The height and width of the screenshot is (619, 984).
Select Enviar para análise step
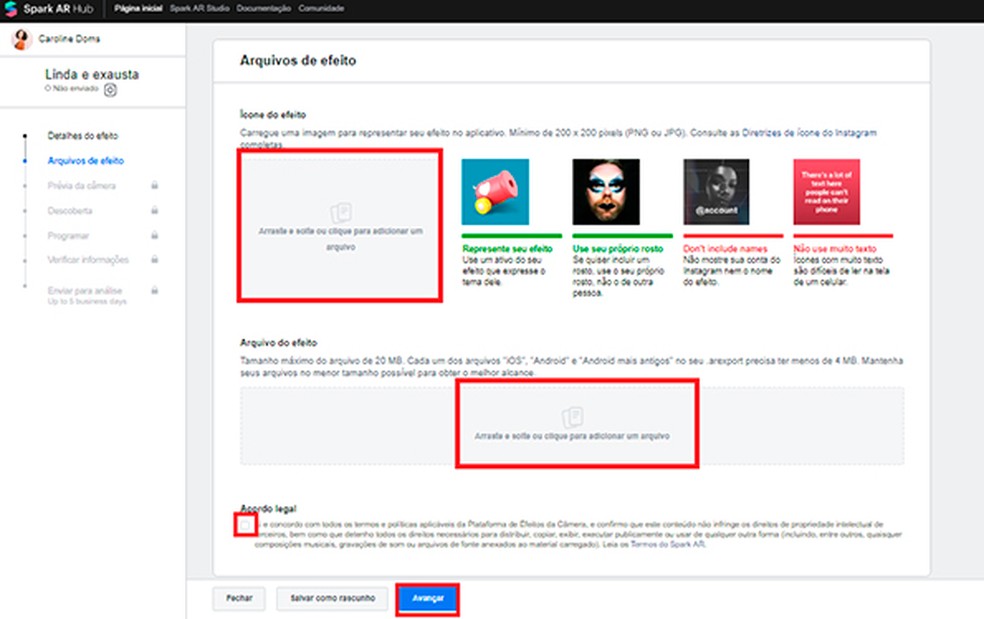tap(85, 291)
